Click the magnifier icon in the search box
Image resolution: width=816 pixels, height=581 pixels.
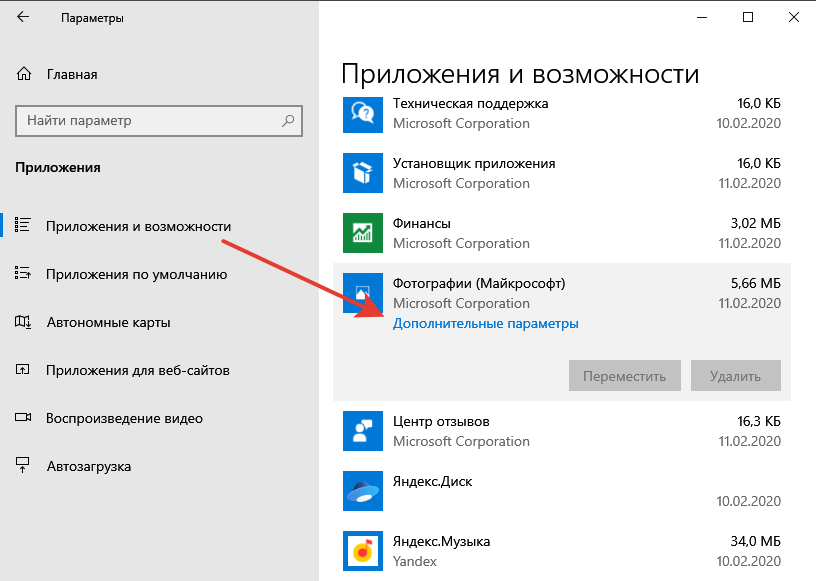pyautogui.click(x=288, y=121)
